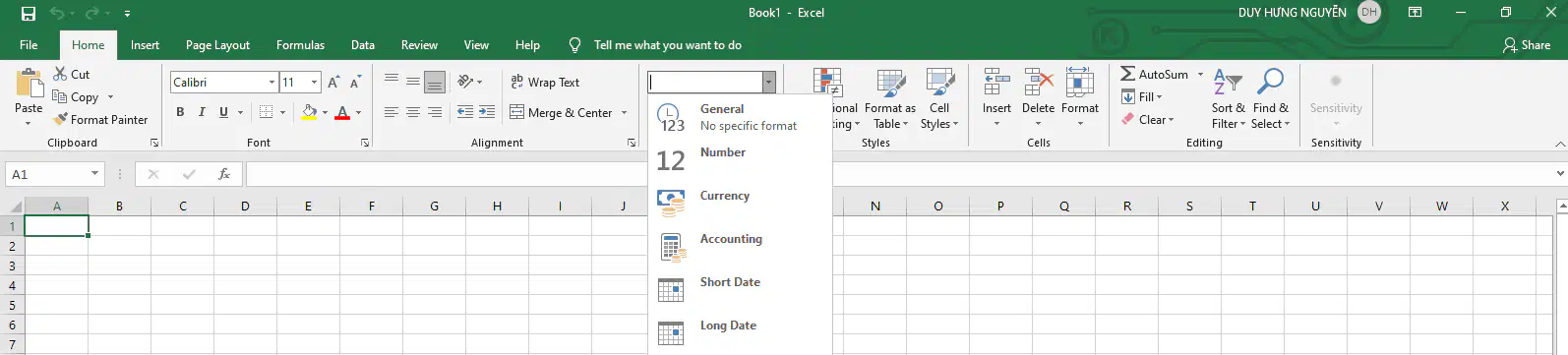Viewport: 1568px width, 355px height.
Task: Open Cell Styles gallery
Action: 939,98
